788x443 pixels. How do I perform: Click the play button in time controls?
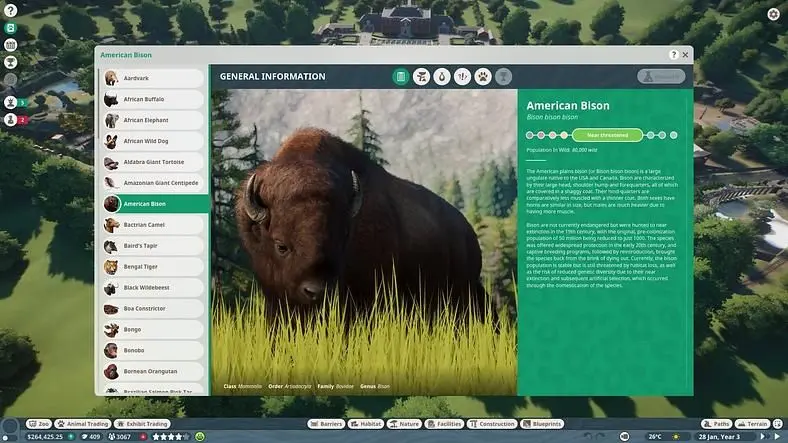tap(777, 437)
